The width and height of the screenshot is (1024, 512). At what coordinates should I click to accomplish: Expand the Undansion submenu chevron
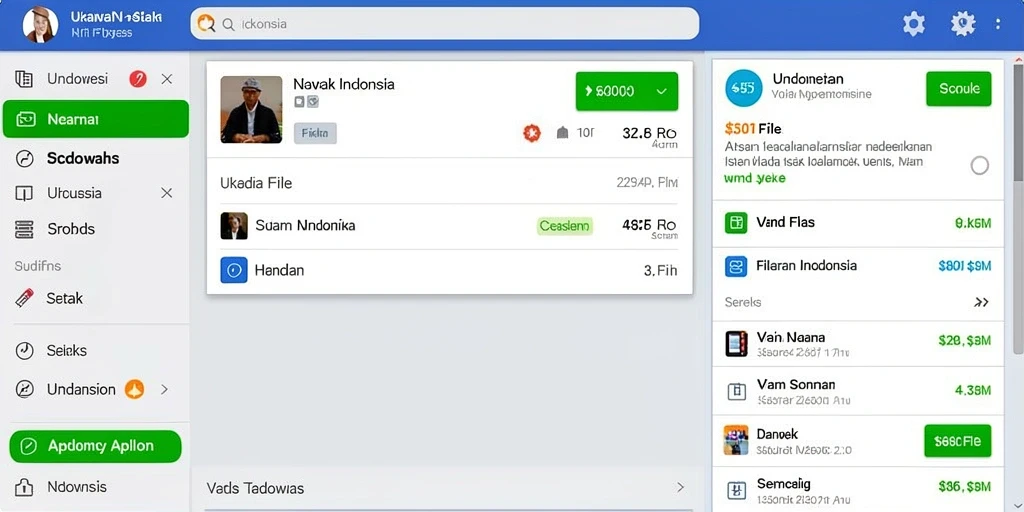pyautogui.click(x=165, y=389)
